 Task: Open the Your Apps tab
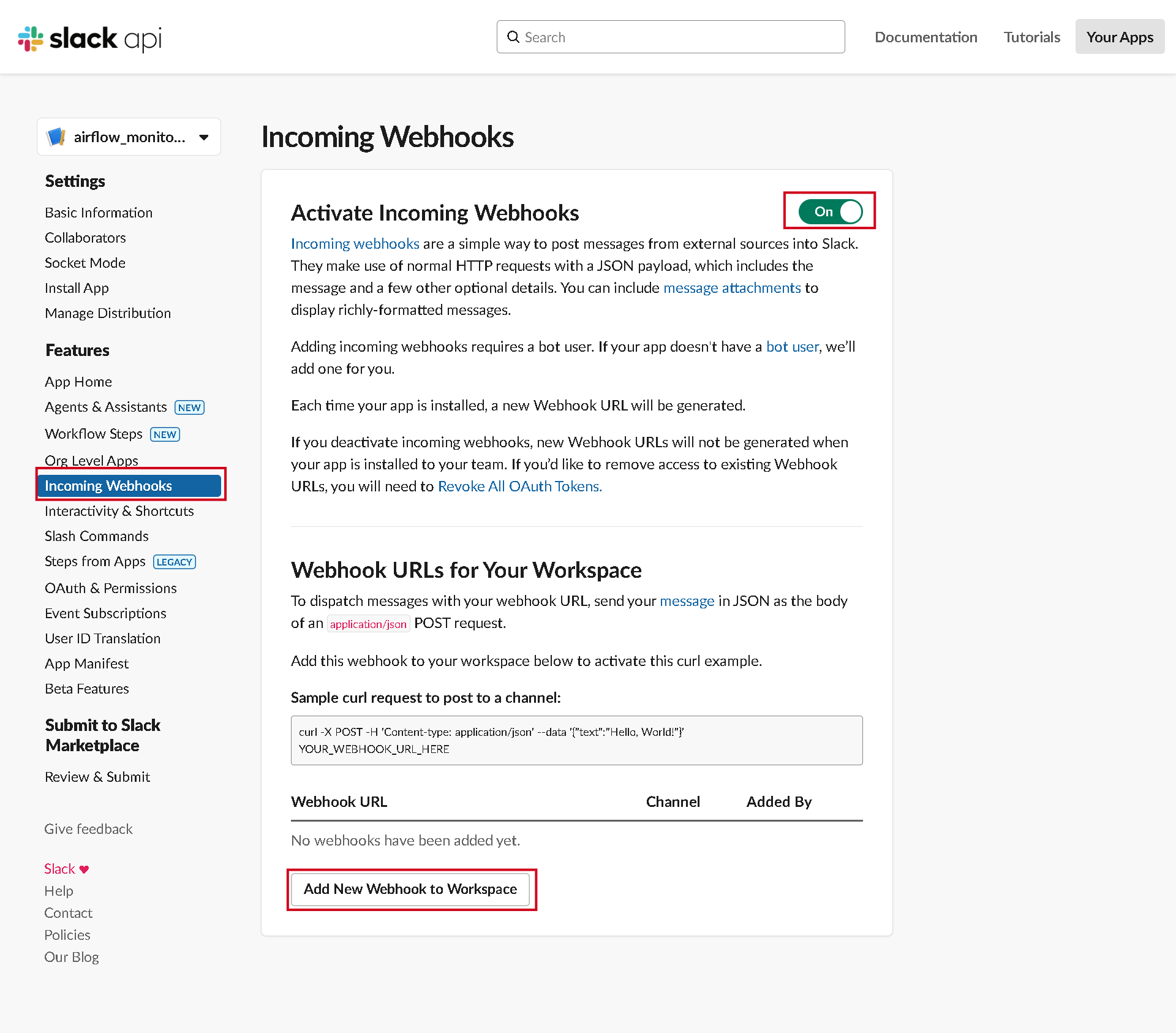coord(1120,37)
